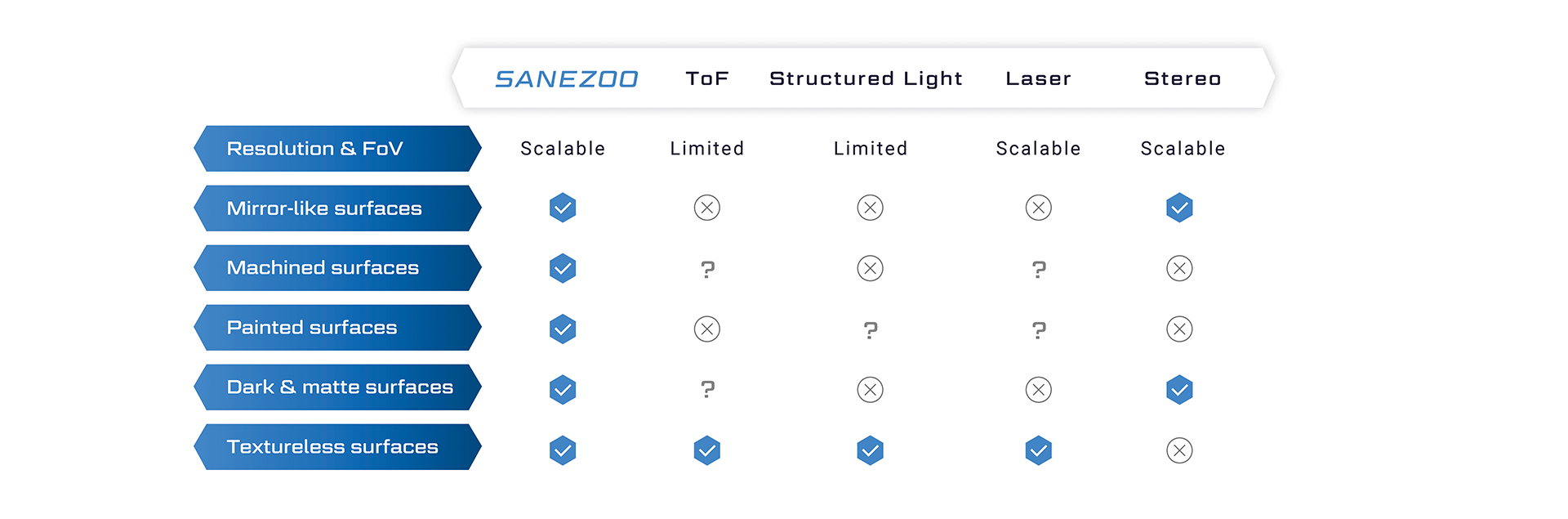Screen dimensions: 1568x519
Task: Click Structured Light question mark in Painted row
Action: pos(871,330)
